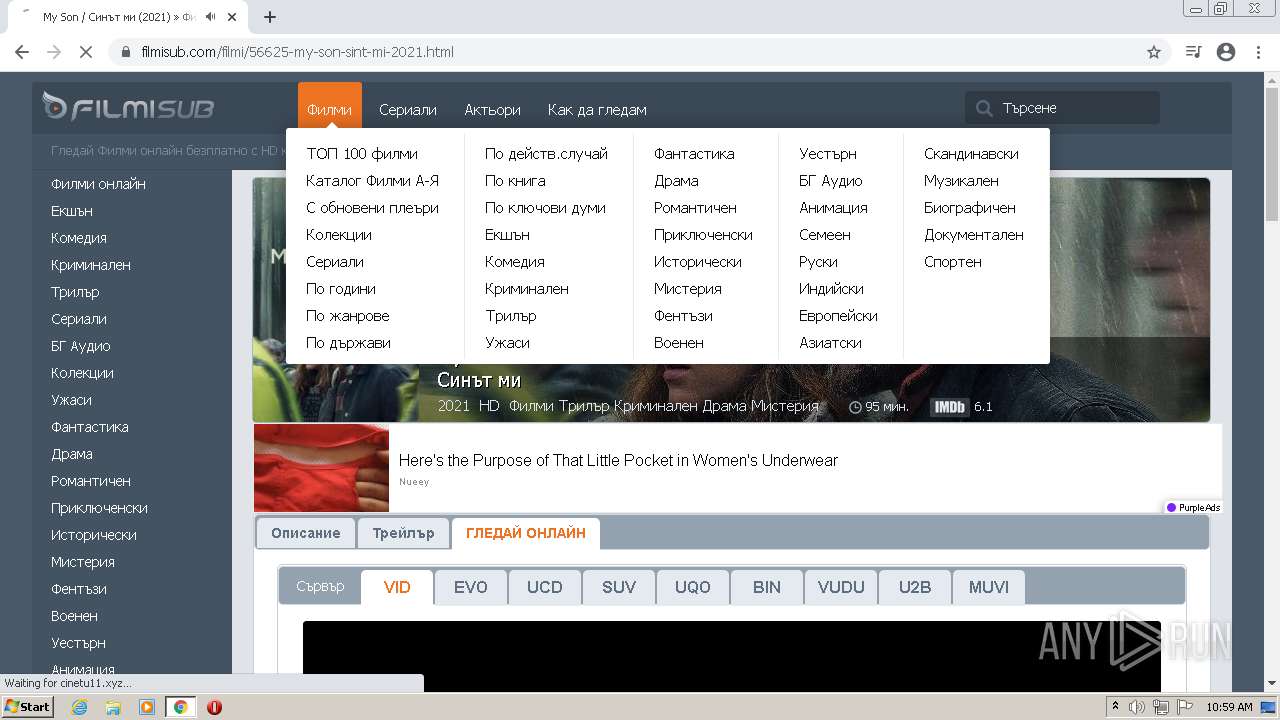Screen dimensions: 1280x720
Task: Click the FilmiSub site logo
Action: [x=128, y=107]
